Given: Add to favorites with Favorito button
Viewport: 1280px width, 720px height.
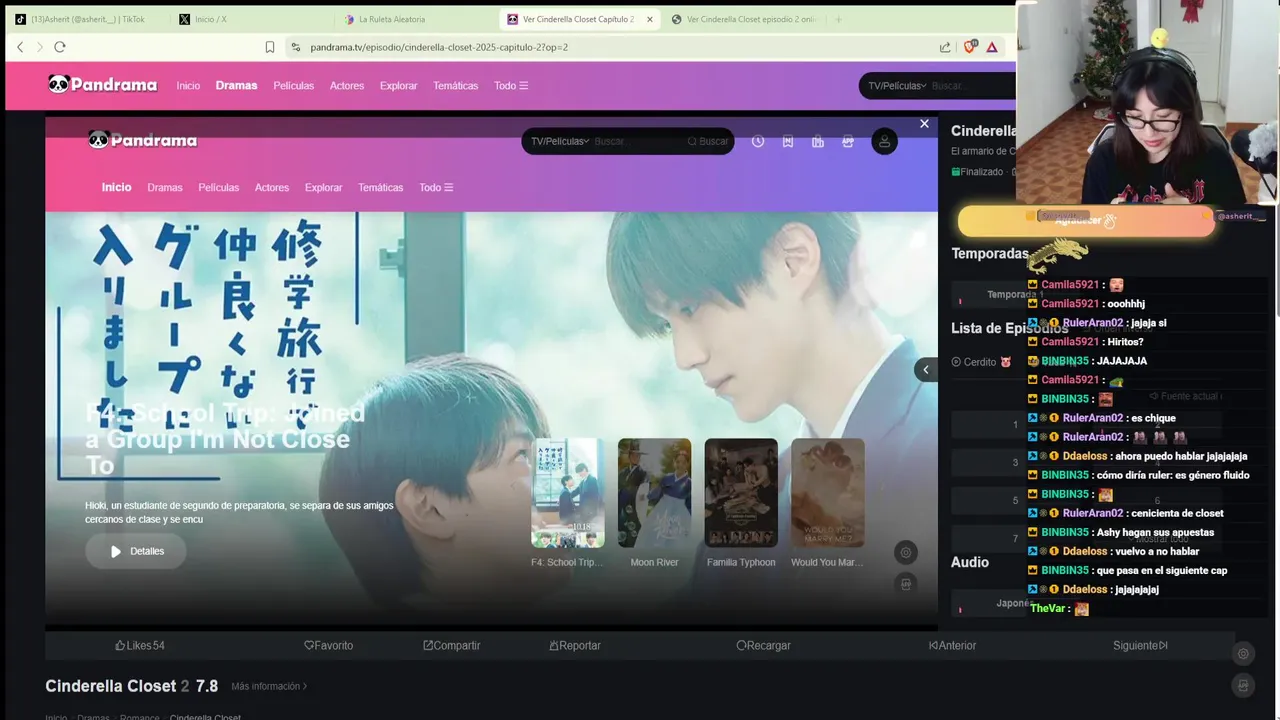Looking at the screenshot, I should tap(329, 645).
